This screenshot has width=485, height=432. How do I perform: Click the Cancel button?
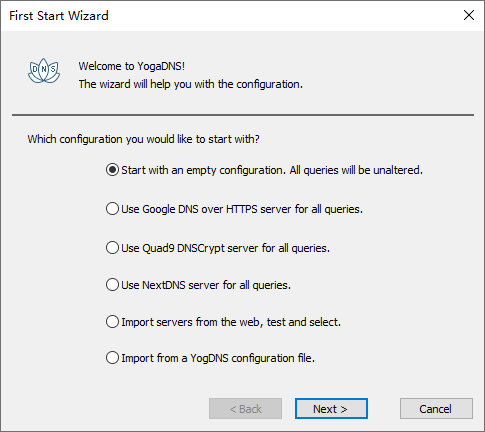pyautogui.click(x=436, y=409)
